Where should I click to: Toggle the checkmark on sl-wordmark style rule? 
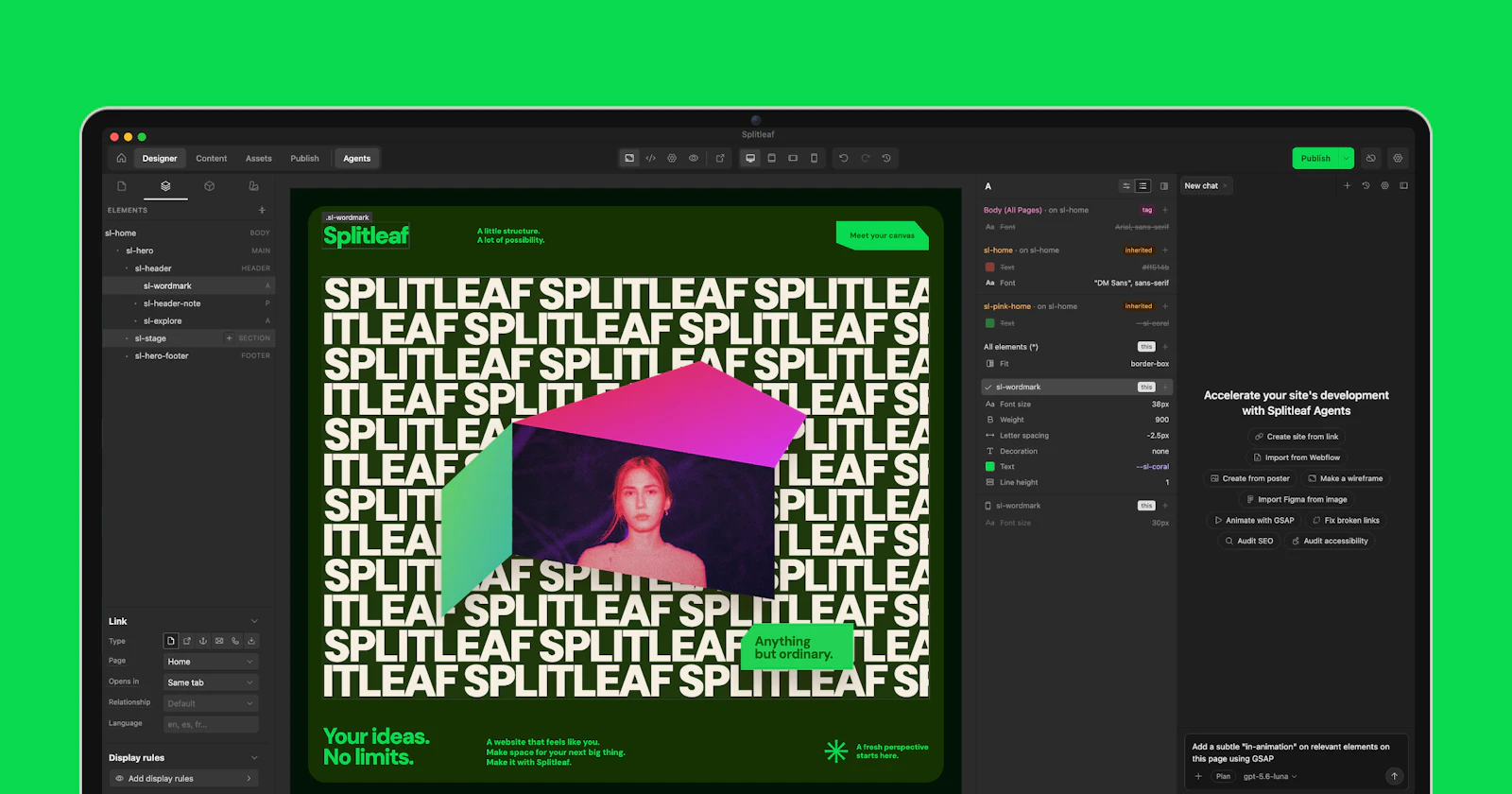click(988, 387)
